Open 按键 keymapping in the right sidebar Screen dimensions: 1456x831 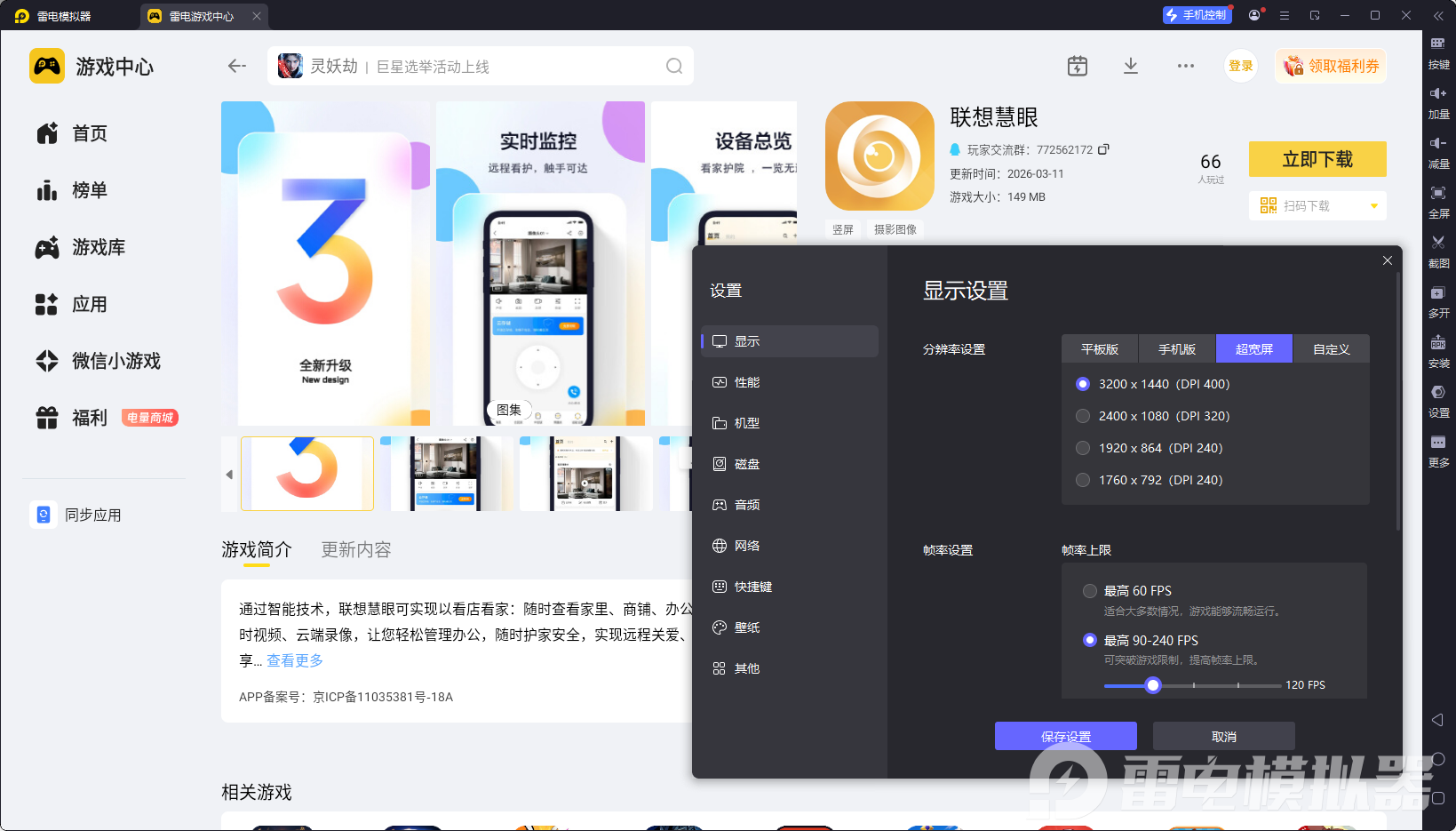click(1439, 53)
